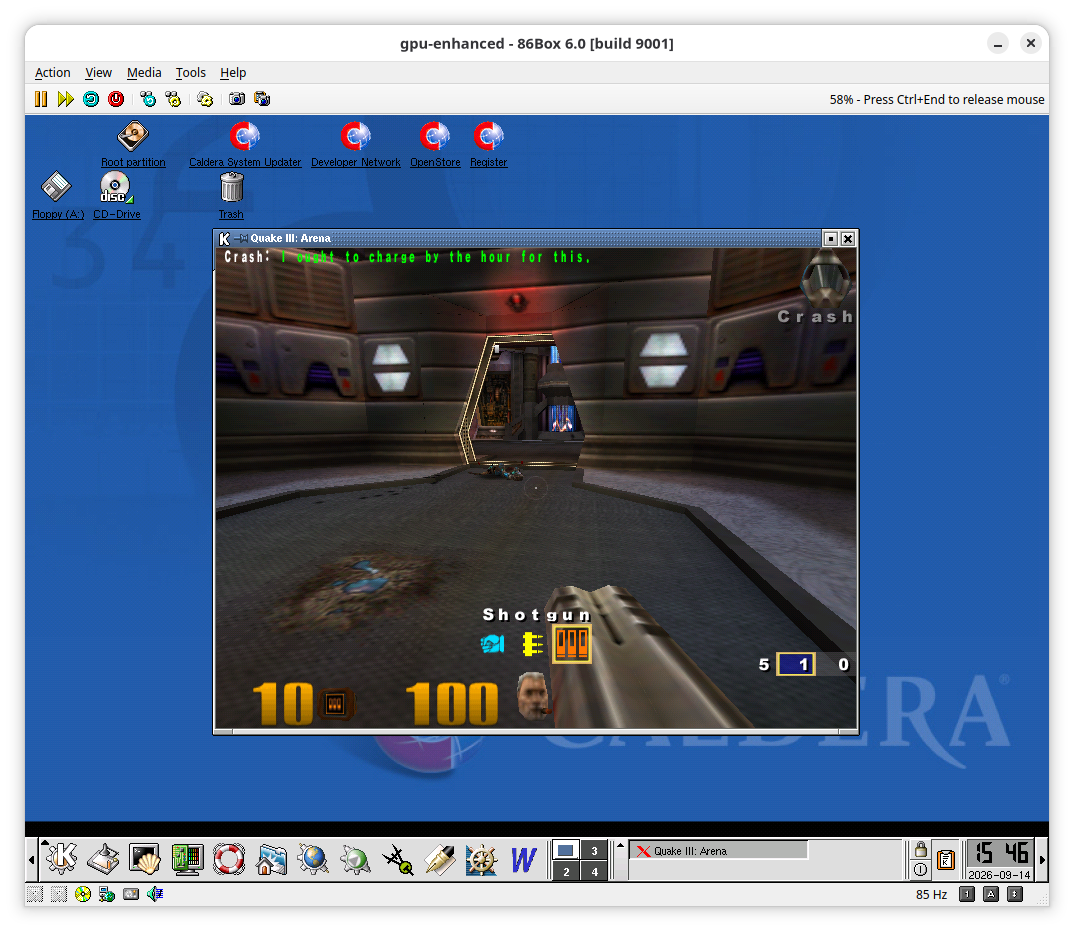Launch the terminal shell icon in the panel
Viewport: 1074px width, 931px height.
click(145, 858)
